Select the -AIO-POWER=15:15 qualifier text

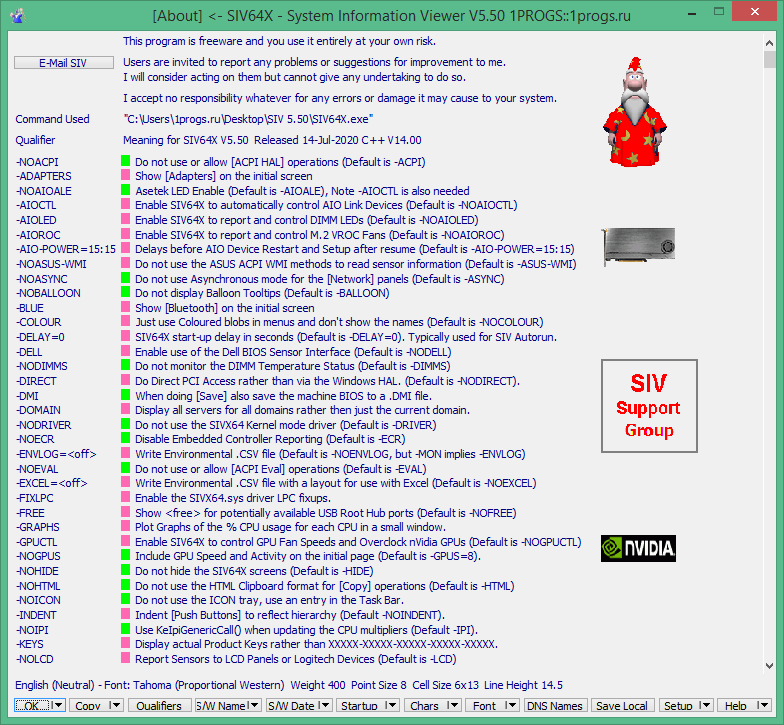pyautogui.click(x=66, y=249)
